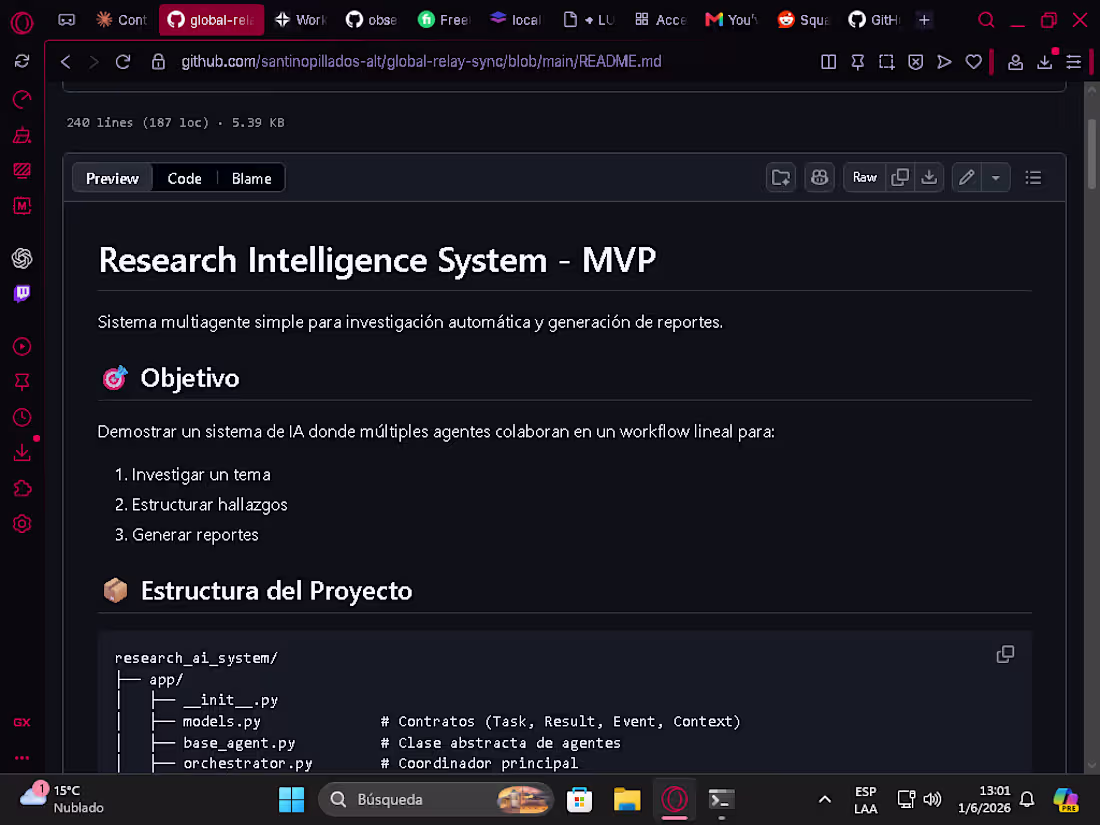This screenshot has height=825, width=1100.
Task: Open Downloads from the sidebar
Action: pyautogui.click(x=22, y=452)
